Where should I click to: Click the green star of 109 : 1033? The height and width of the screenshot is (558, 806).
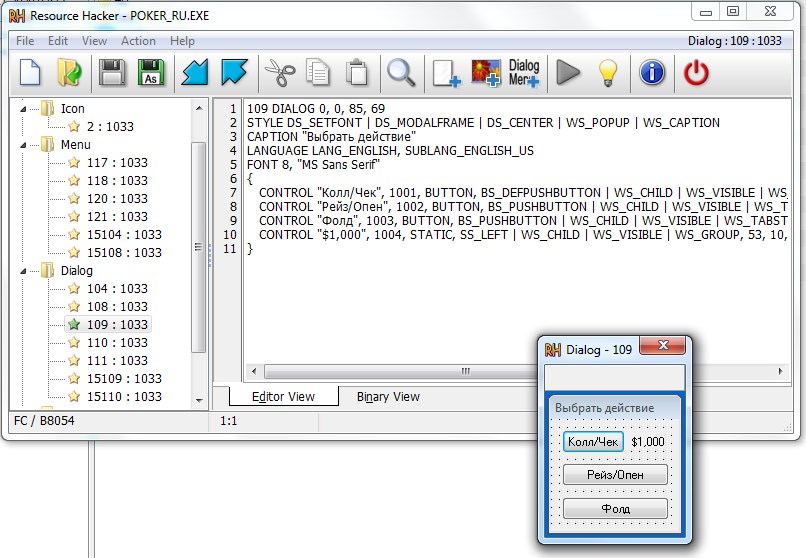point(74,324)
